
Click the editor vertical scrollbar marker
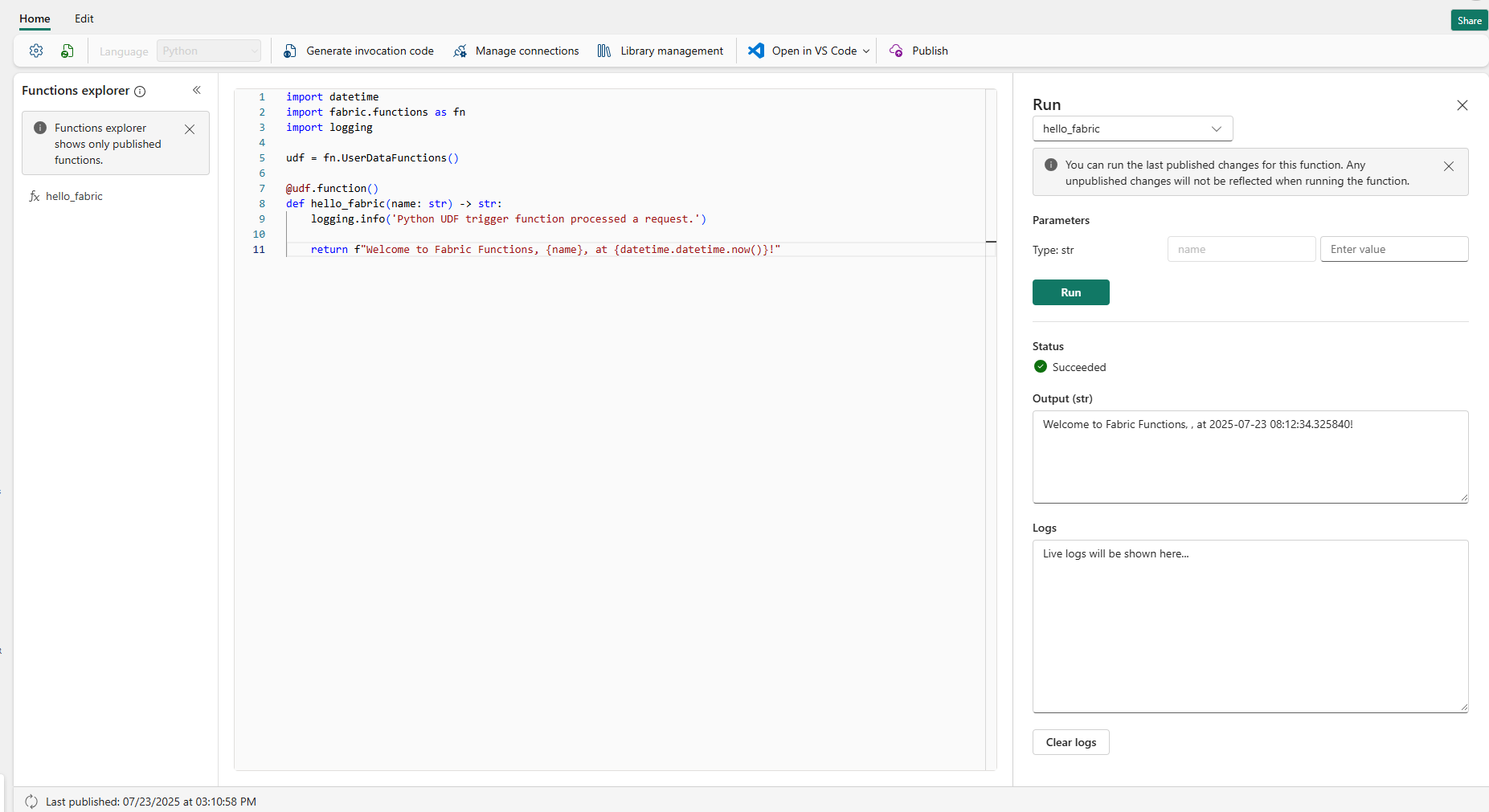[991, 241]
